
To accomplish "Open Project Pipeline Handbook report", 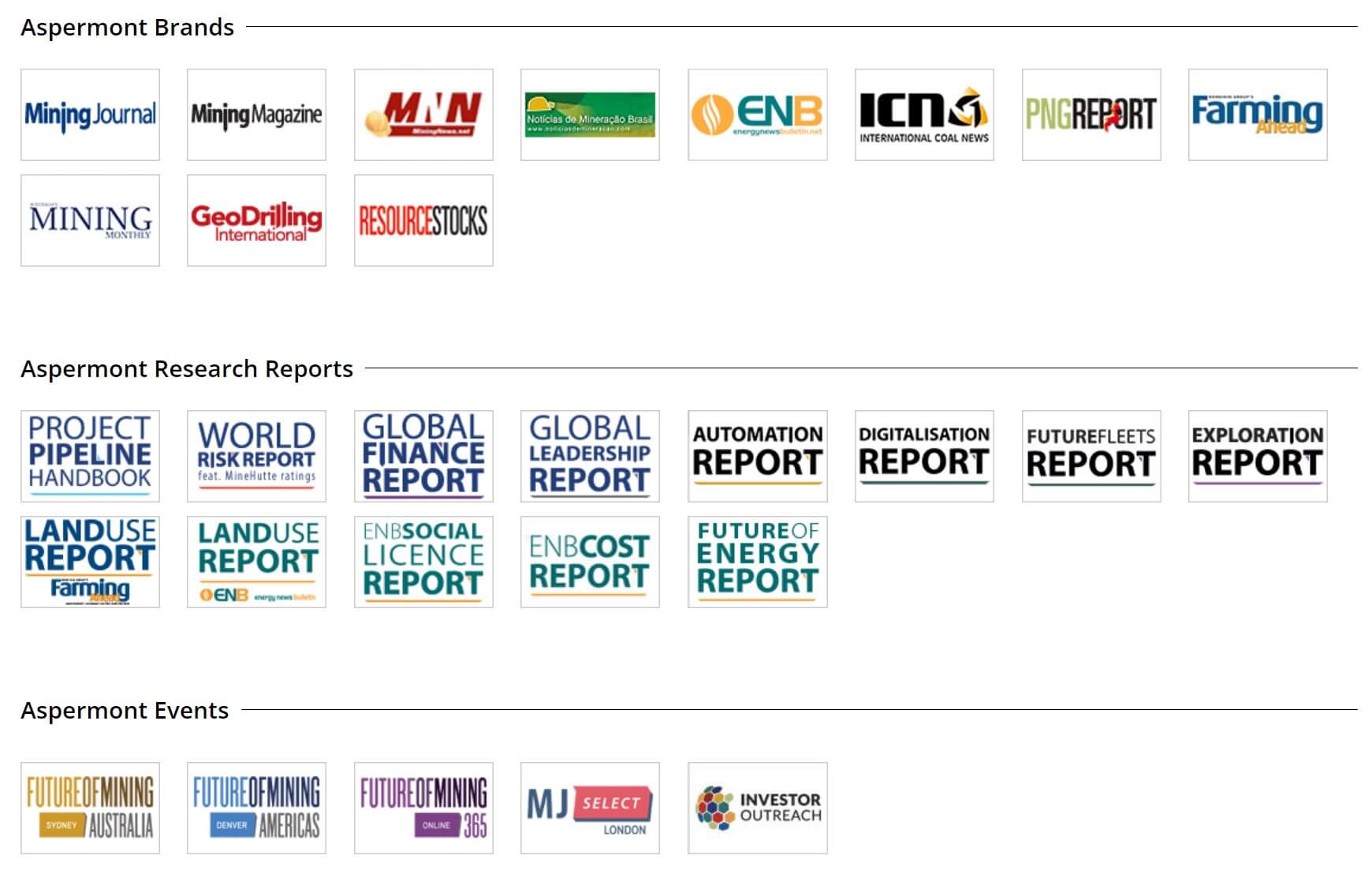I will click(90, 456).
